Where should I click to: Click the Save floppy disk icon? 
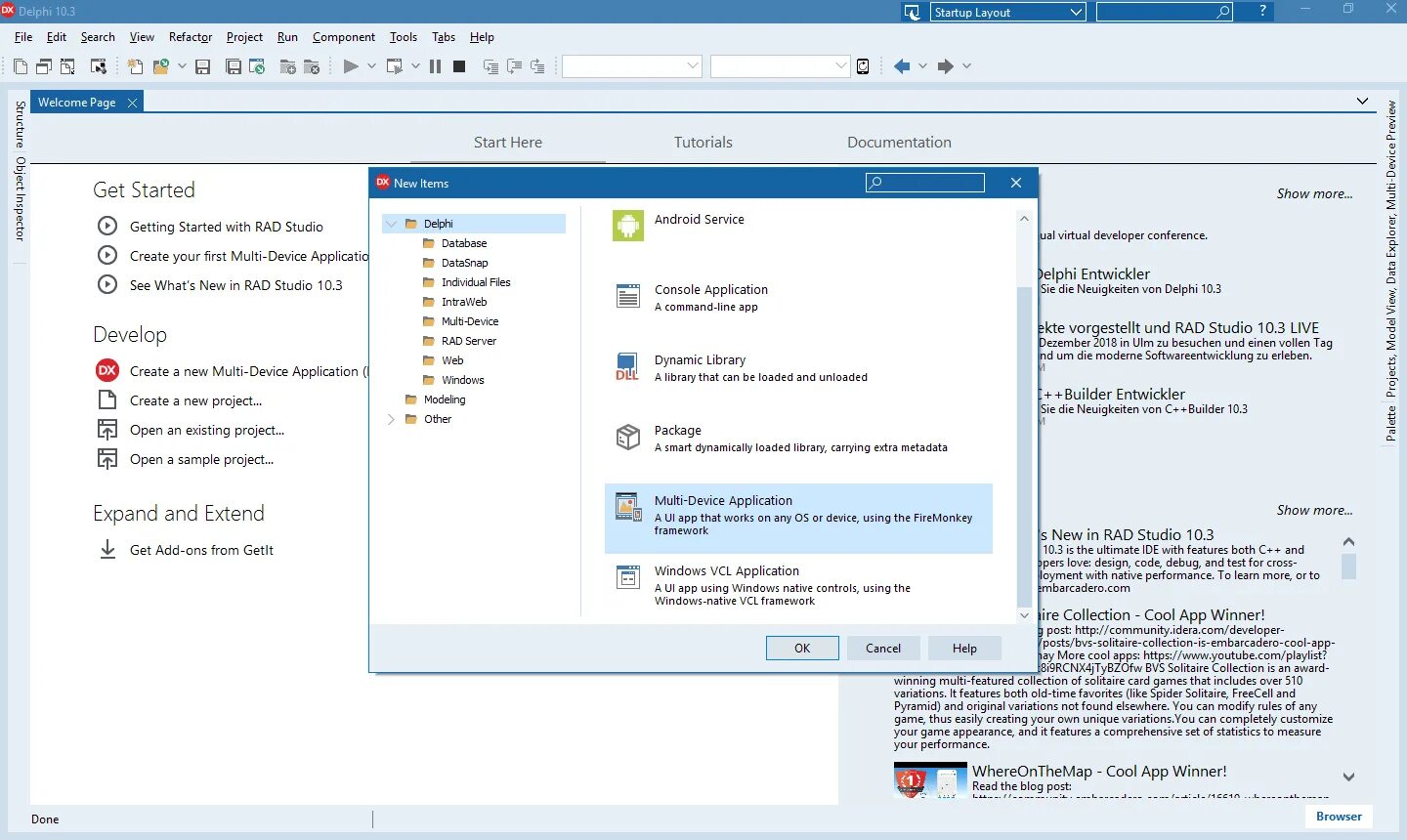coord(203,66)
